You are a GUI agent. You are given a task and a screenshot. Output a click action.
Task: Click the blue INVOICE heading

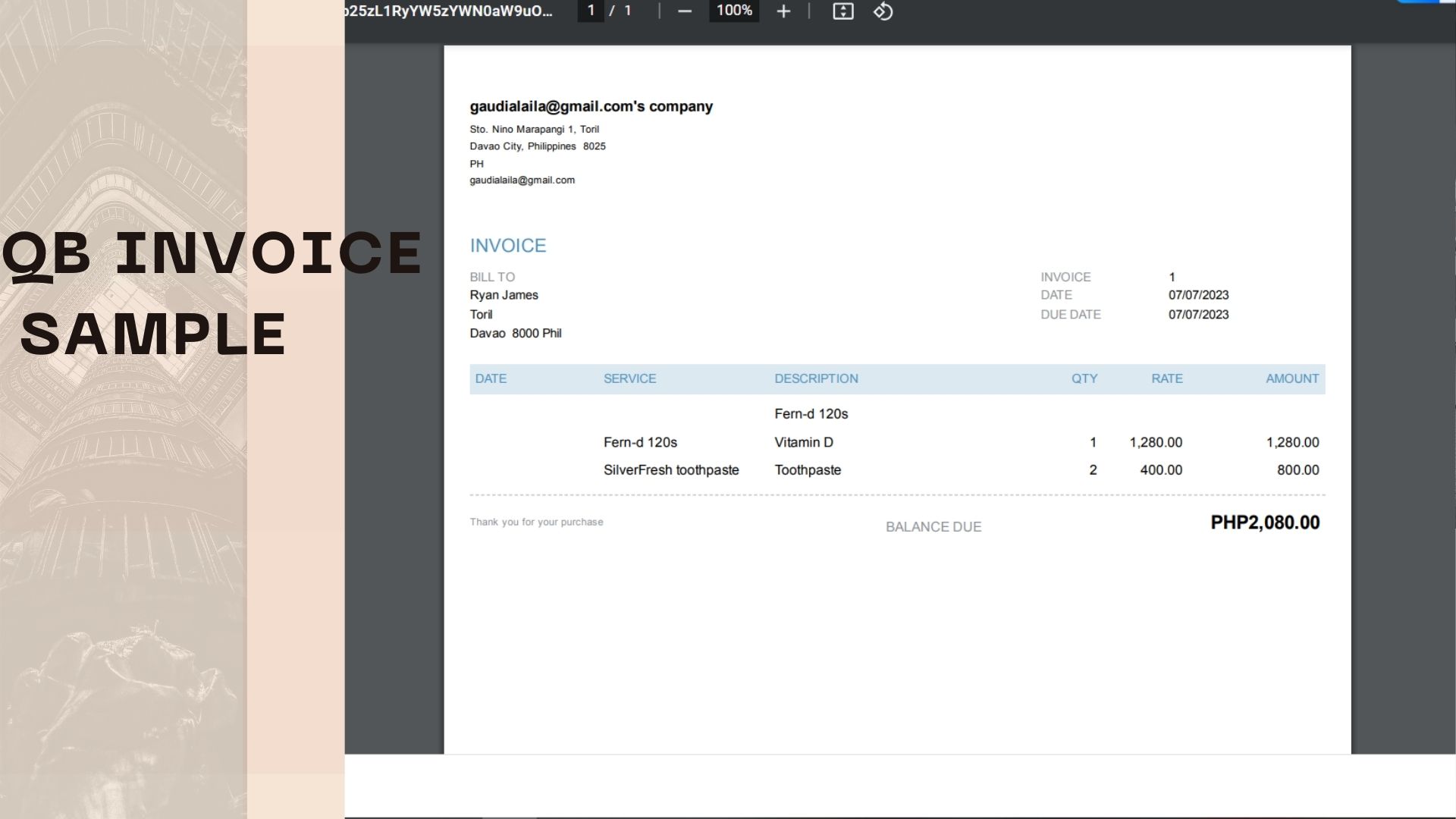pos(507,246)
